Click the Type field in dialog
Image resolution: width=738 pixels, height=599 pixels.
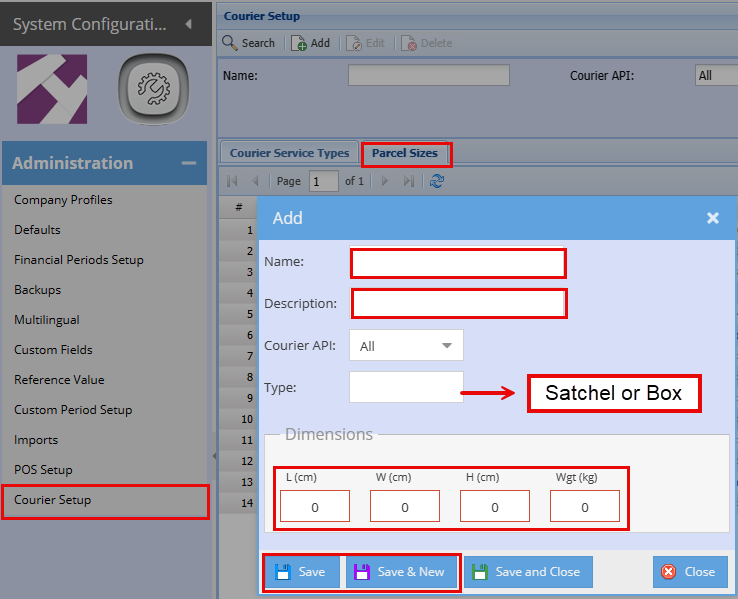pyautogui.click(x=406, y=387)
